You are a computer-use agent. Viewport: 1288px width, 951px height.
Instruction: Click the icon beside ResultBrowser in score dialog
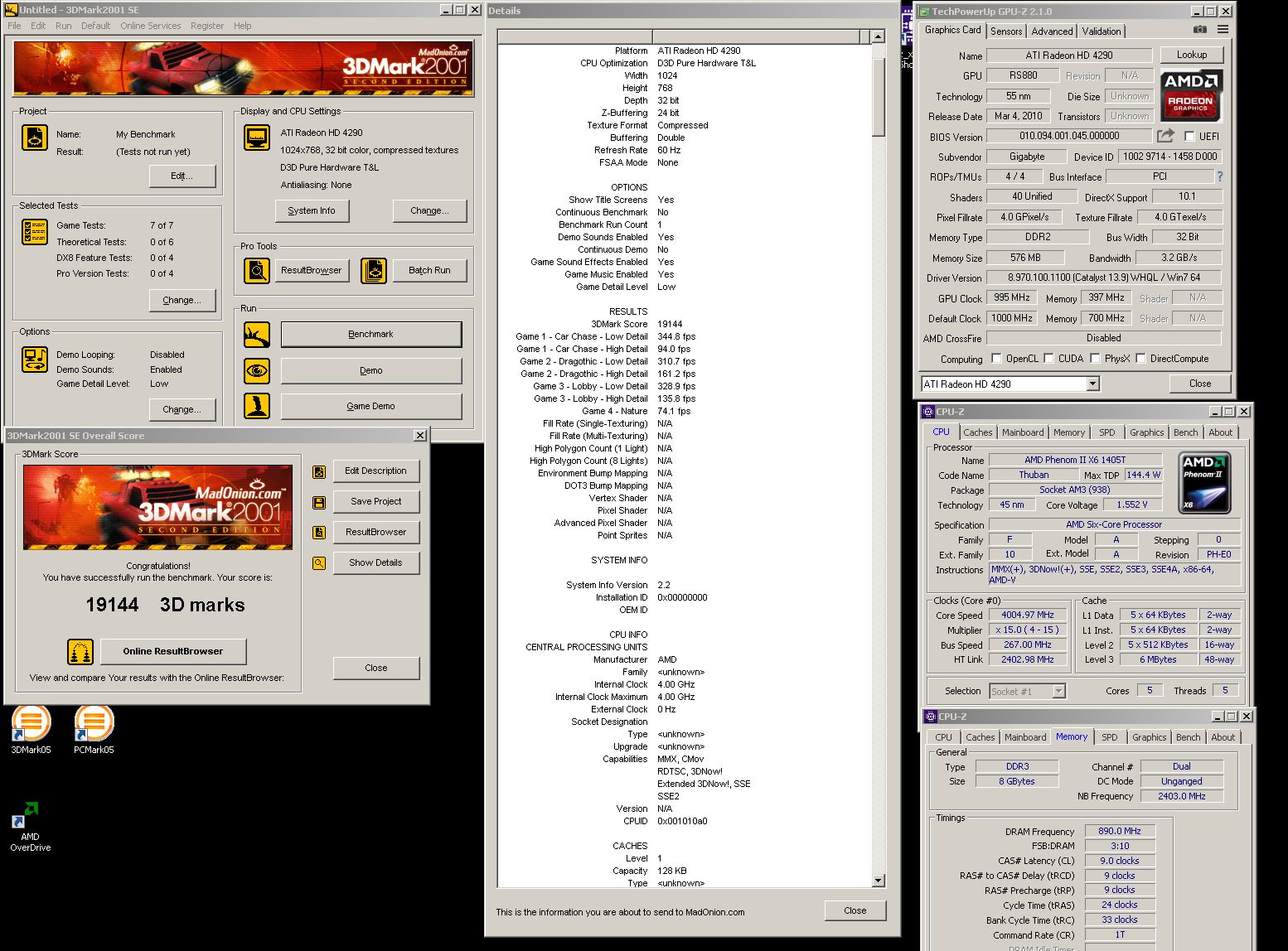click(318, 533)
